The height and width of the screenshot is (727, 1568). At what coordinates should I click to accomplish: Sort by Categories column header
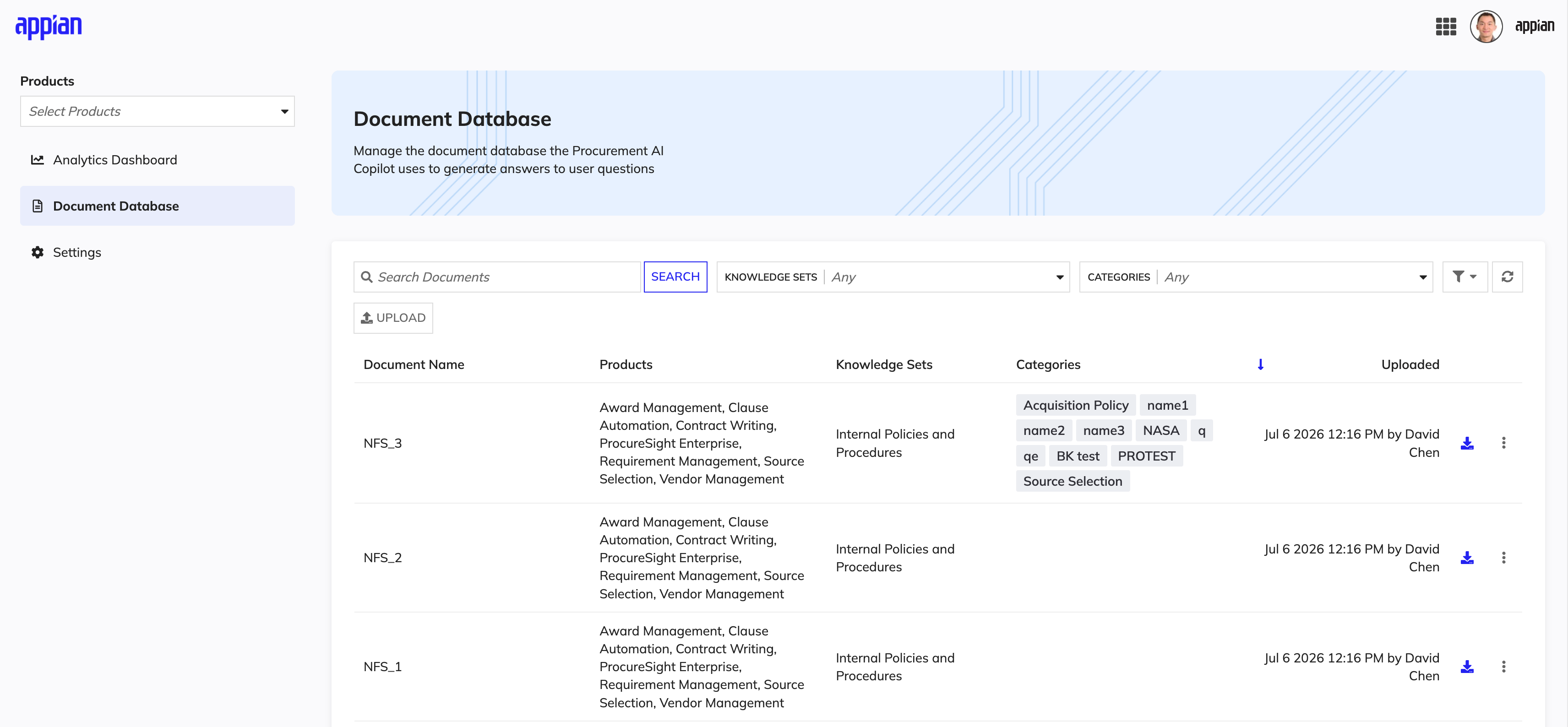coord(1048,364)
